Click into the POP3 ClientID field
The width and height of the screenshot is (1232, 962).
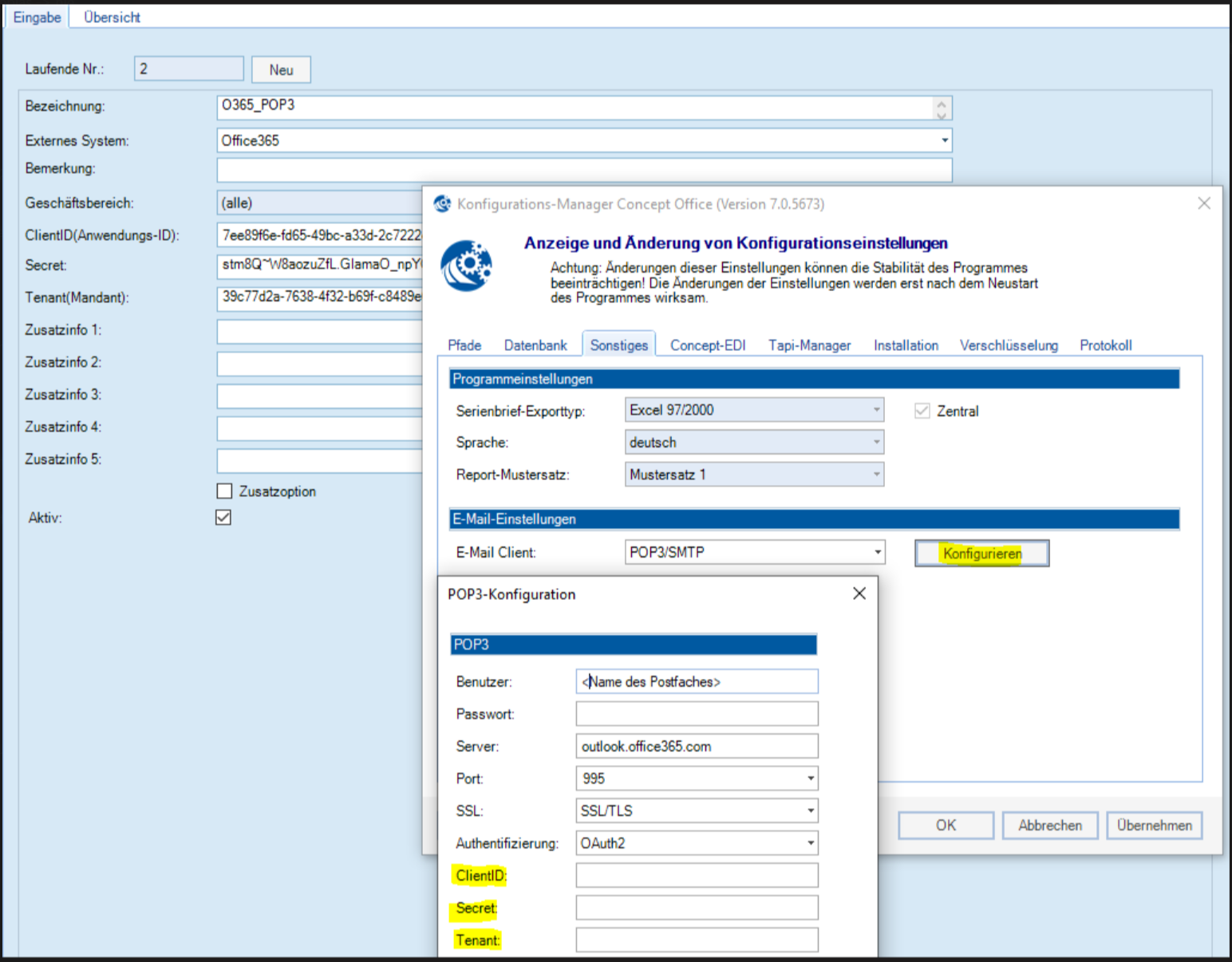click(x=697, y=875)
